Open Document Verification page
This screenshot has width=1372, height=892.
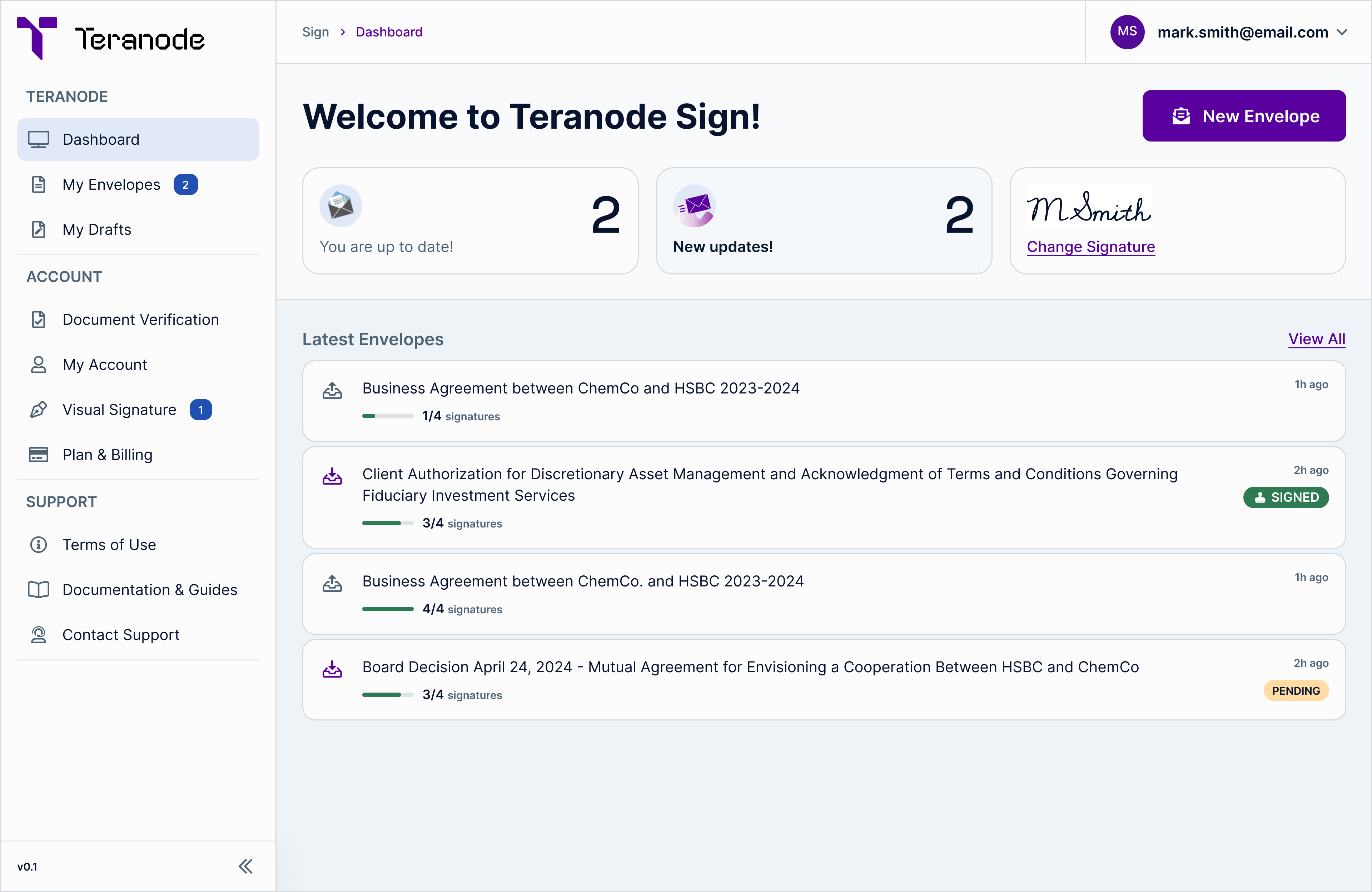click(140, 319)
